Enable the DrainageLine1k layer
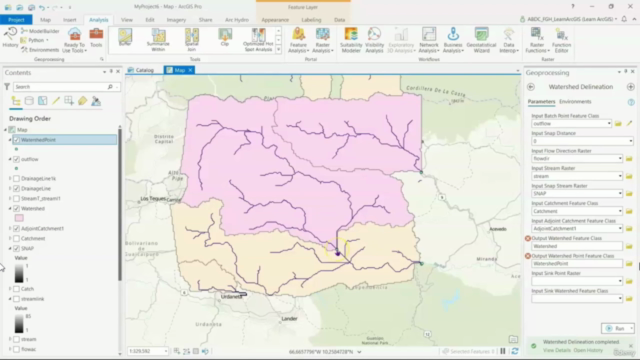Image resolution: width=640 pixels, height=360 pixels. click(16, 178)
